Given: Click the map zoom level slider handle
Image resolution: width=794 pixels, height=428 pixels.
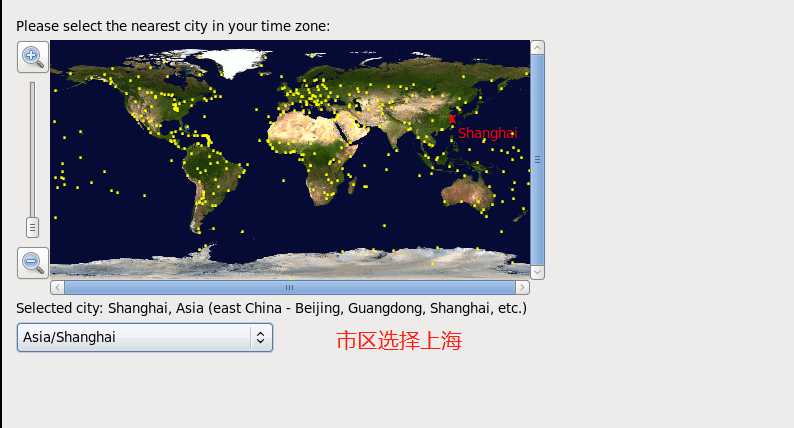Looking at the screenshot, I should (32, 227).
